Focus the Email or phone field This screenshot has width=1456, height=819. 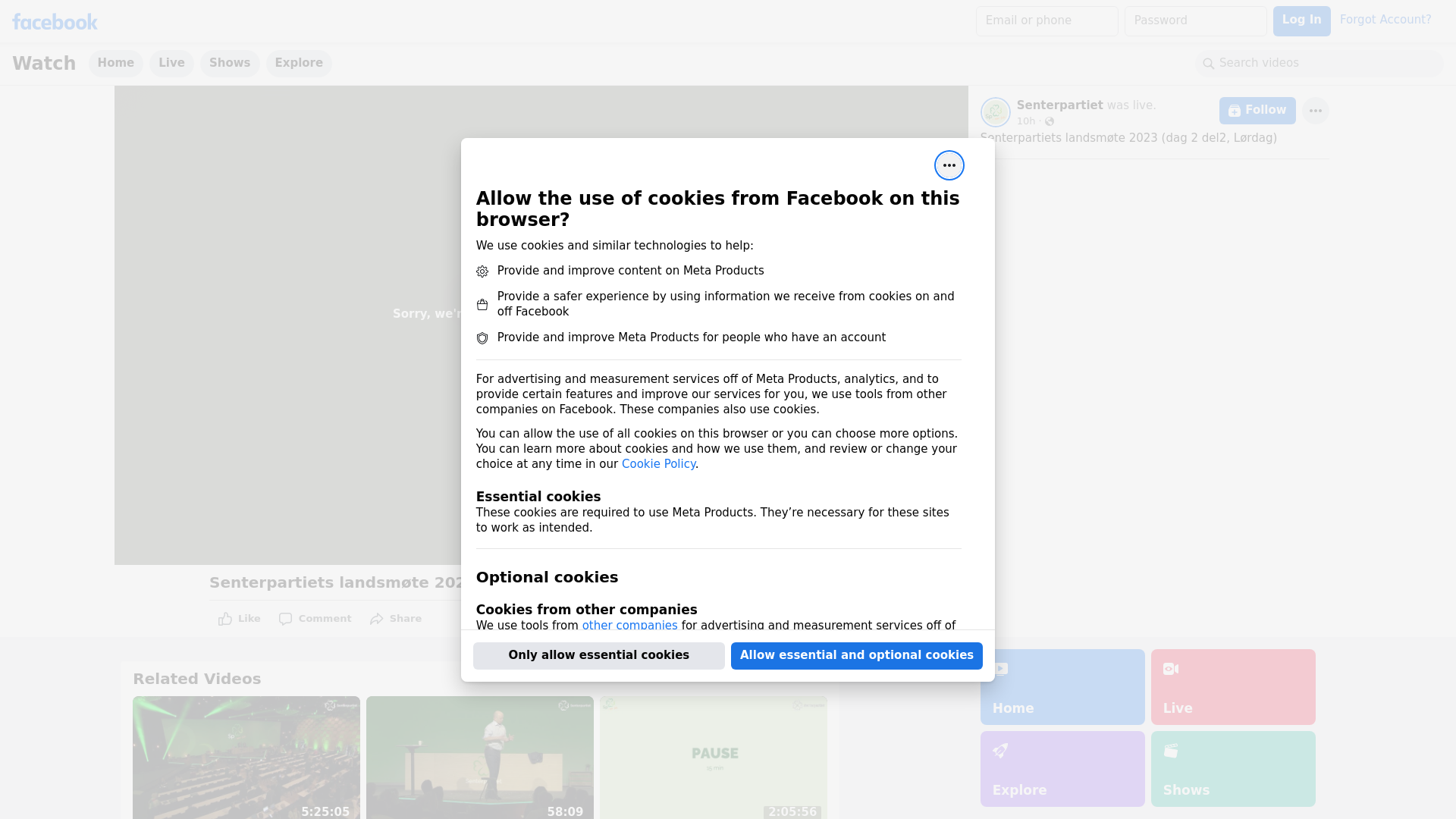pos(1046,21)
